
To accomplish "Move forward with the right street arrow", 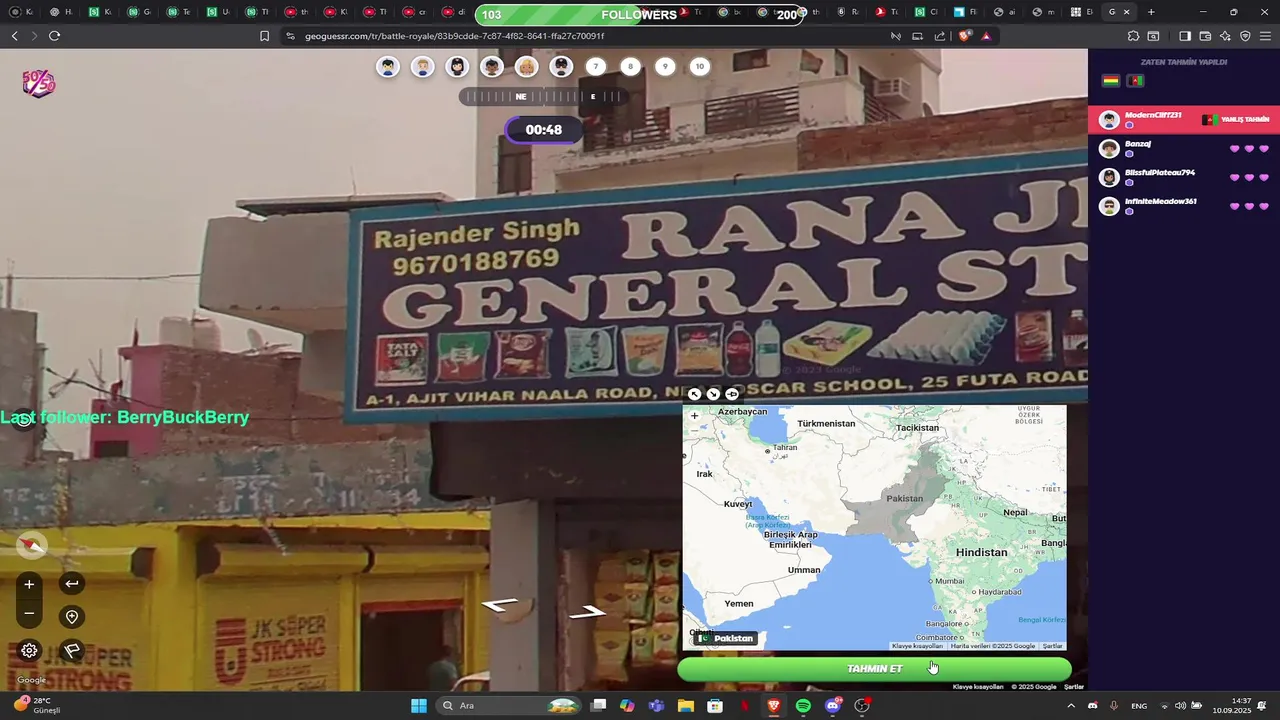I will [x=588, y=611].
